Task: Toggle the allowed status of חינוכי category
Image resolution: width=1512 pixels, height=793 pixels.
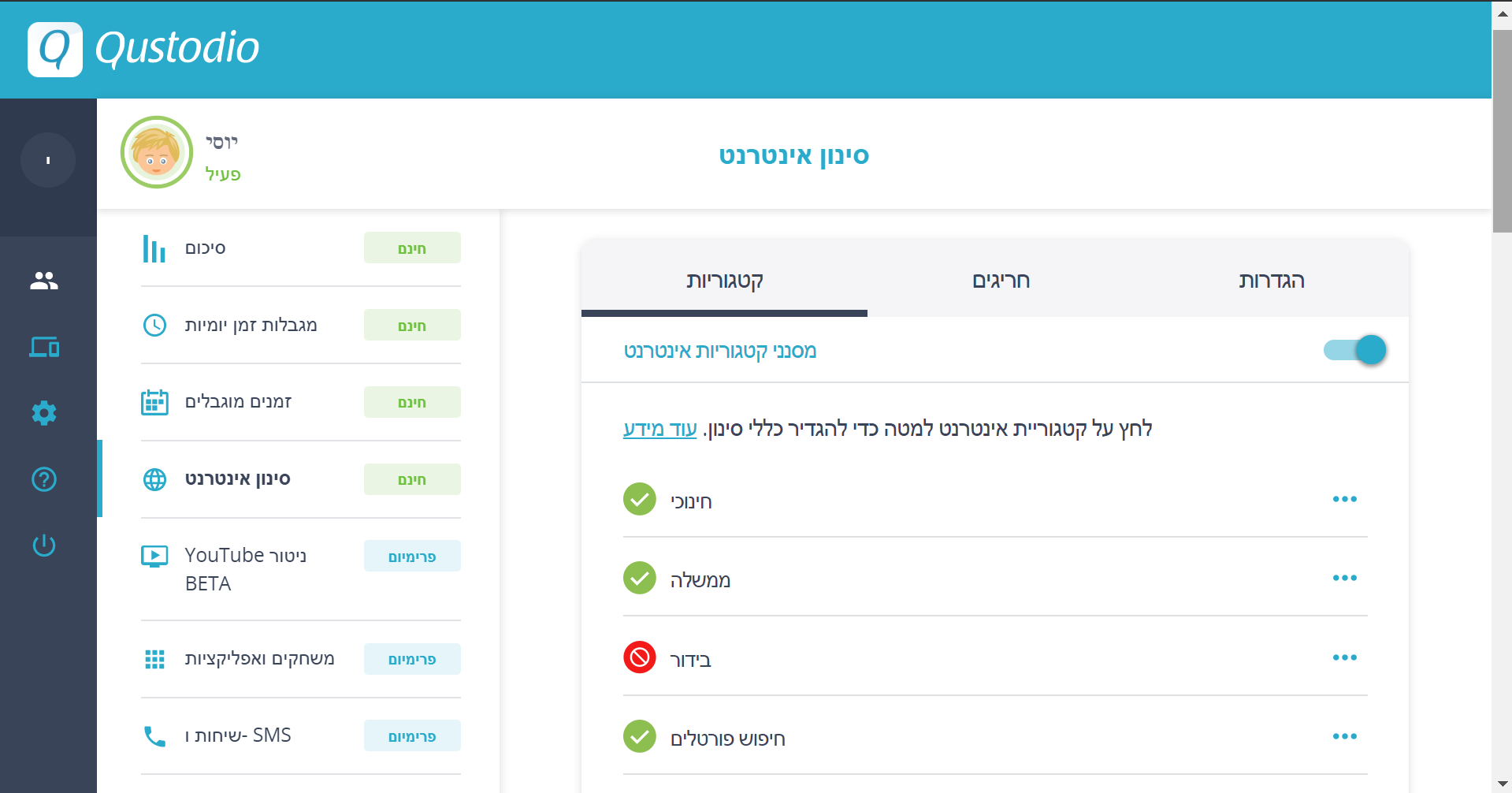Action: (640, 499)
